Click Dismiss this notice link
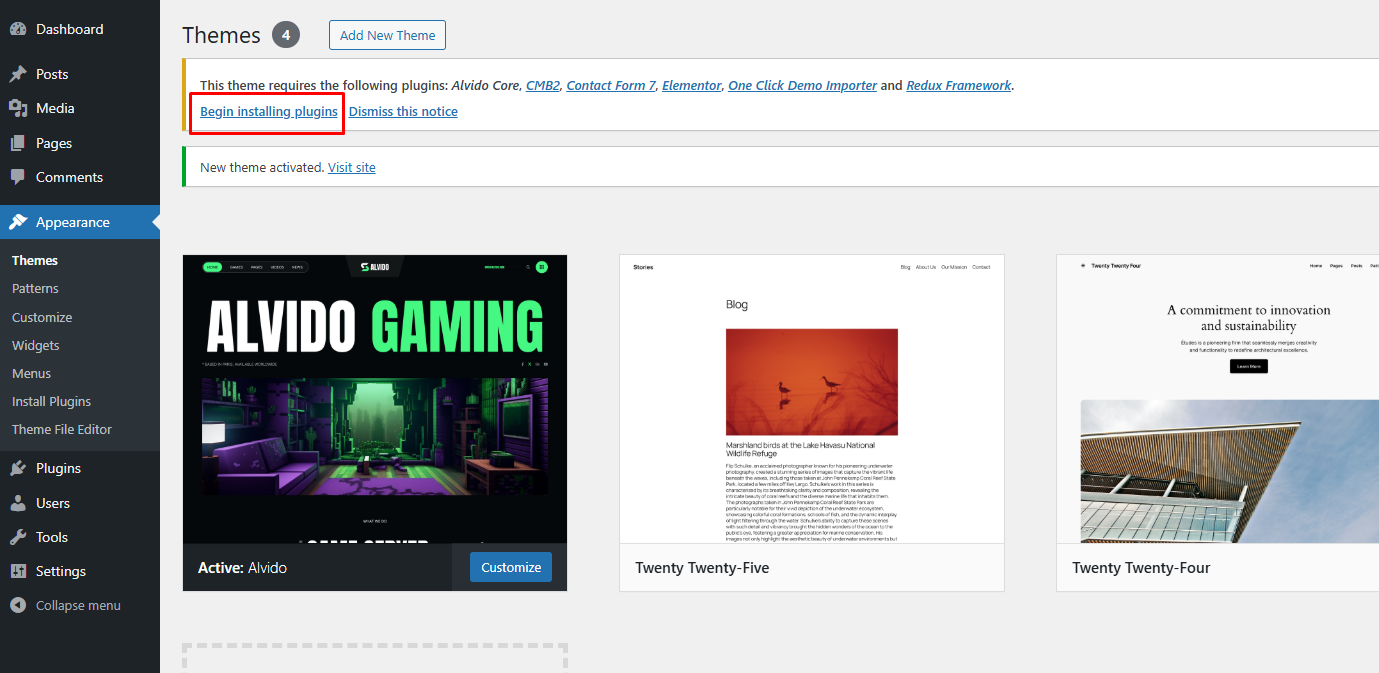The image size is (1379, 673). point(403,111)
